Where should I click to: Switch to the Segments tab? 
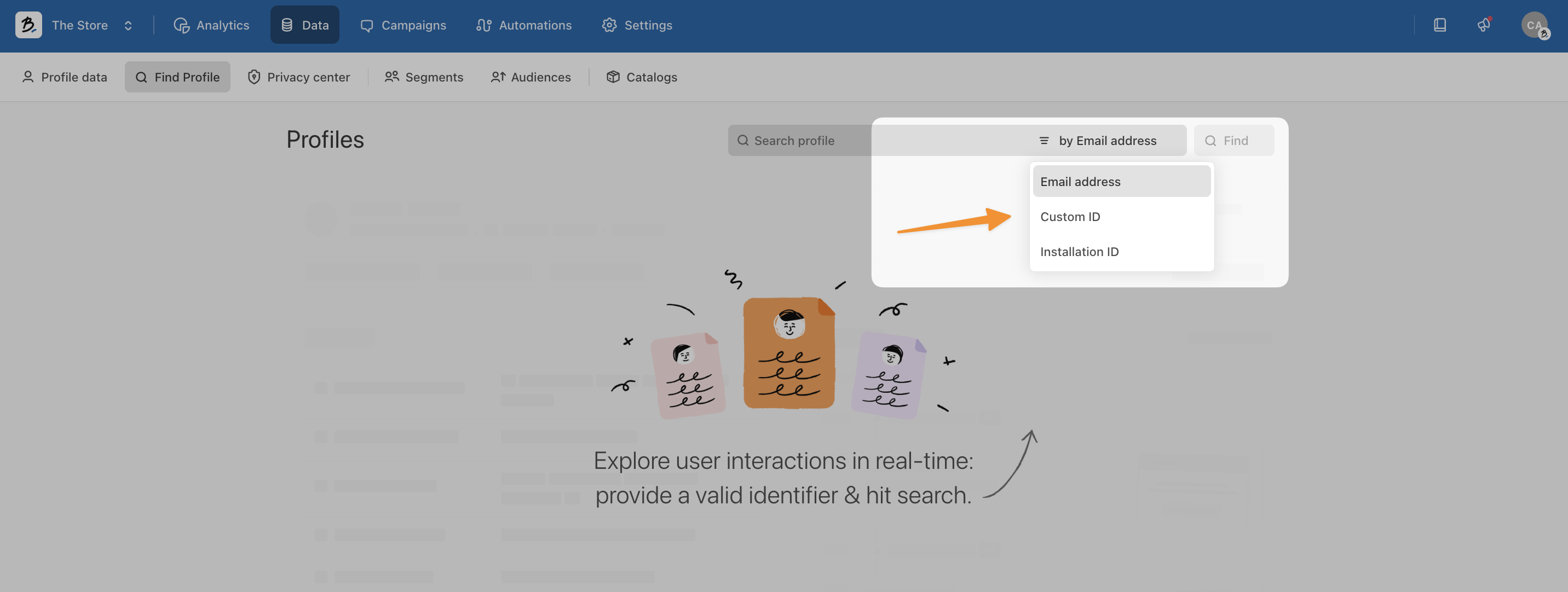coord(424,77)
